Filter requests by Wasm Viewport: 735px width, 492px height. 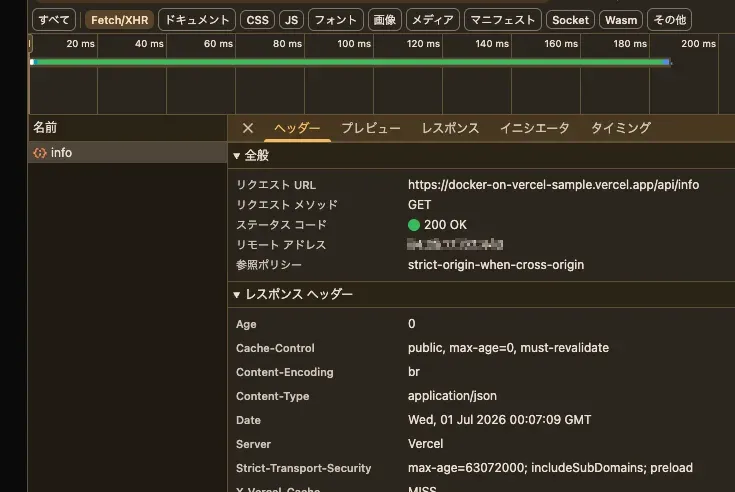click(621, 20)
